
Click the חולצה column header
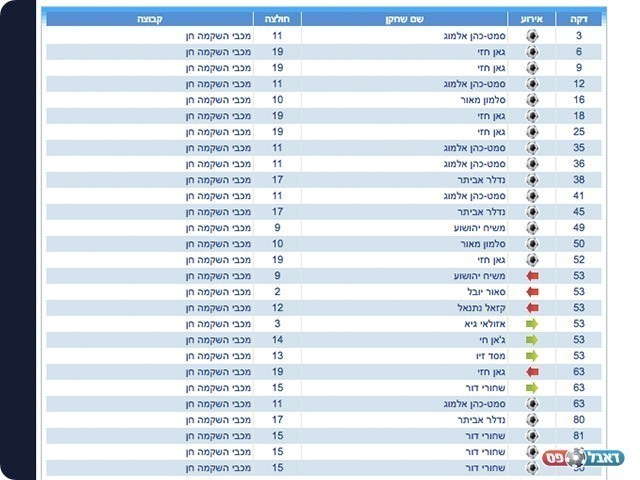pos(277,19)
